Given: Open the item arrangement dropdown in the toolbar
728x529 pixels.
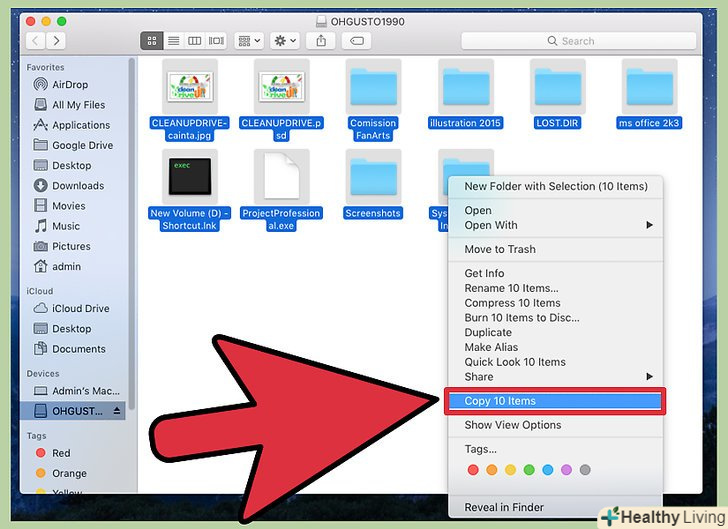Looking at the screenshot, I should [x=249, y=41].
